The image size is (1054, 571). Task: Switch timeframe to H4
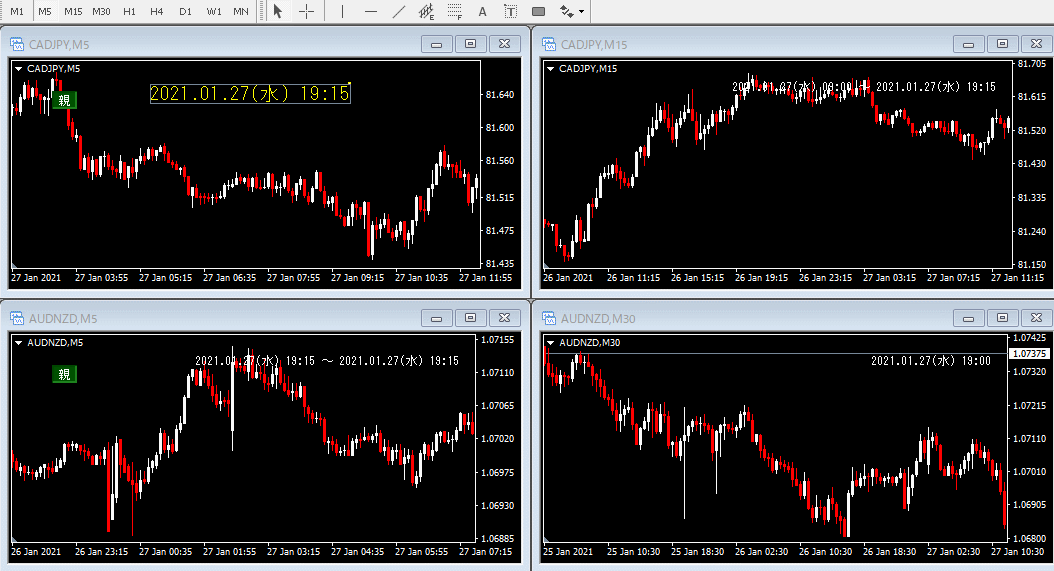coord(157,11)
